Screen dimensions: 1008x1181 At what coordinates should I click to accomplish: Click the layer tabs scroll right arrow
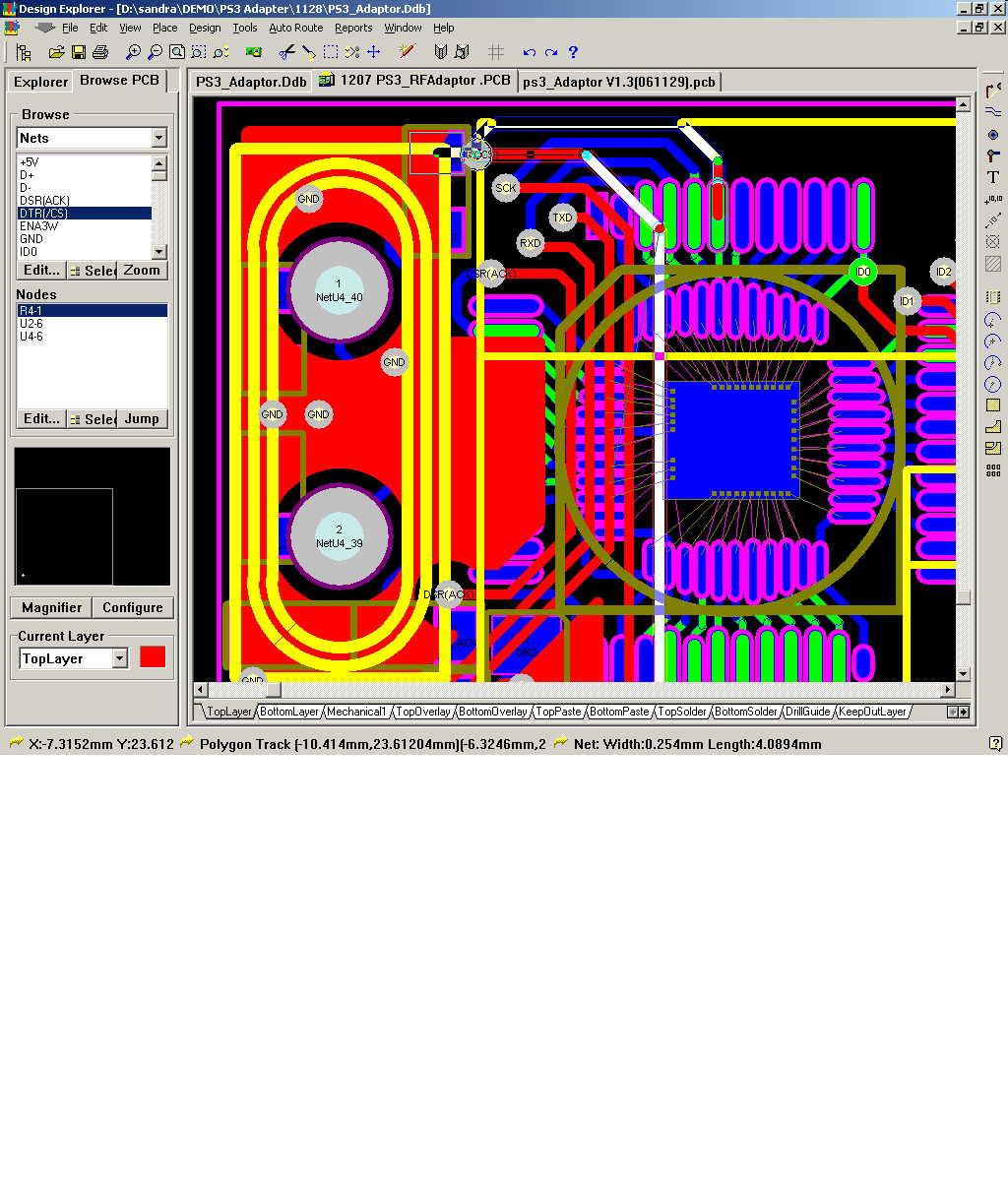pyautogui.click(x=964, y=712)
